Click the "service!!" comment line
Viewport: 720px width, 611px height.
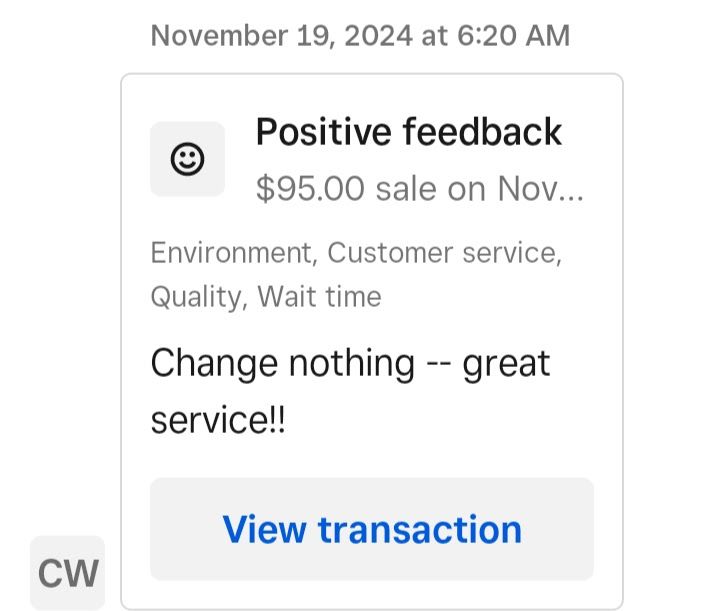coord(218,420)
